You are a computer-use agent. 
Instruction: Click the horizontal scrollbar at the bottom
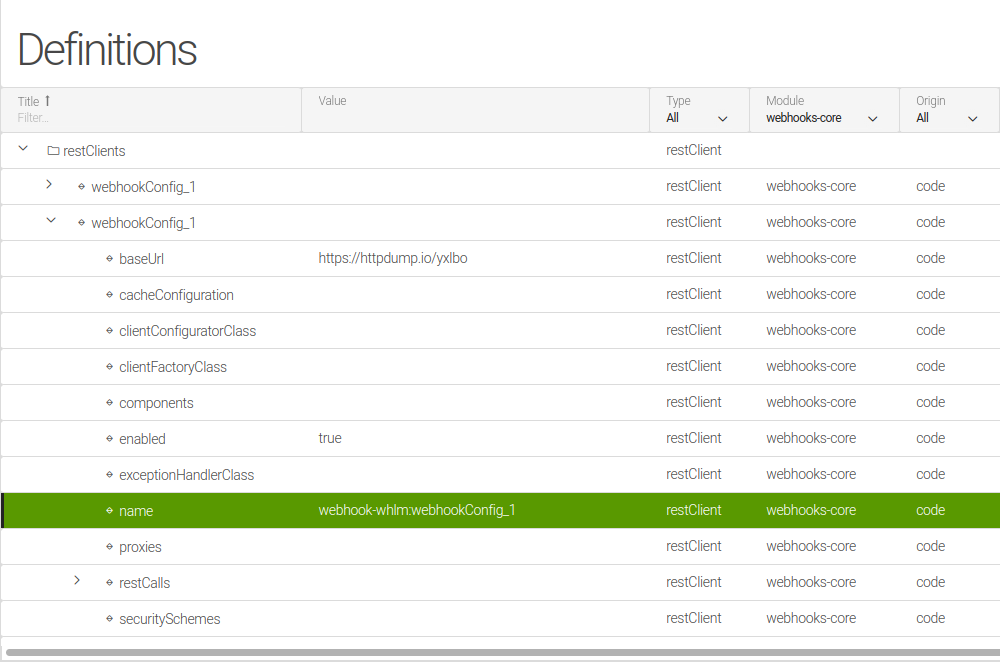(503, 652)
